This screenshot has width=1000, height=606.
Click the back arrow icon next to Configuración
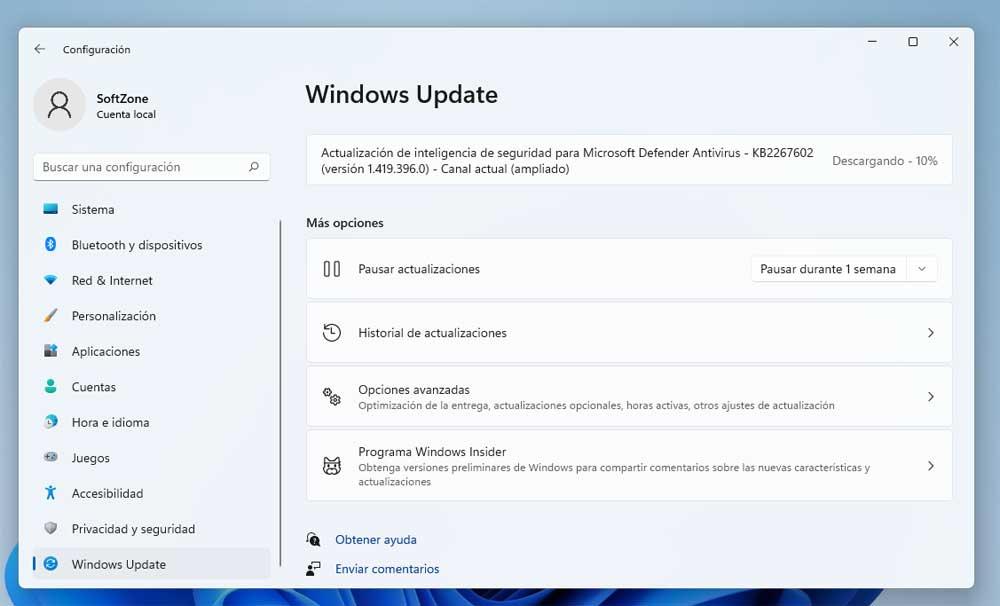point(40,49)
